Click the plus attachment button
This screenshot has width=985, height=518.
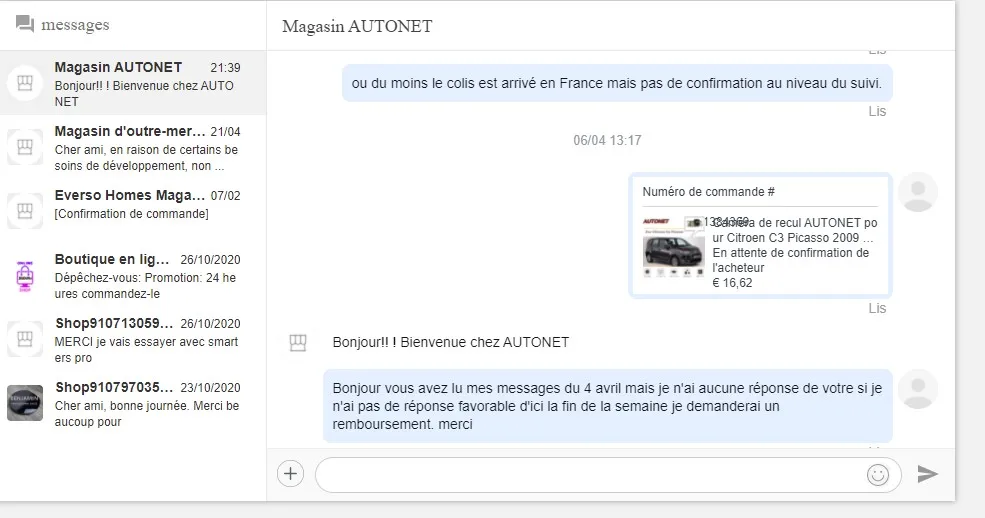[290, 473]
